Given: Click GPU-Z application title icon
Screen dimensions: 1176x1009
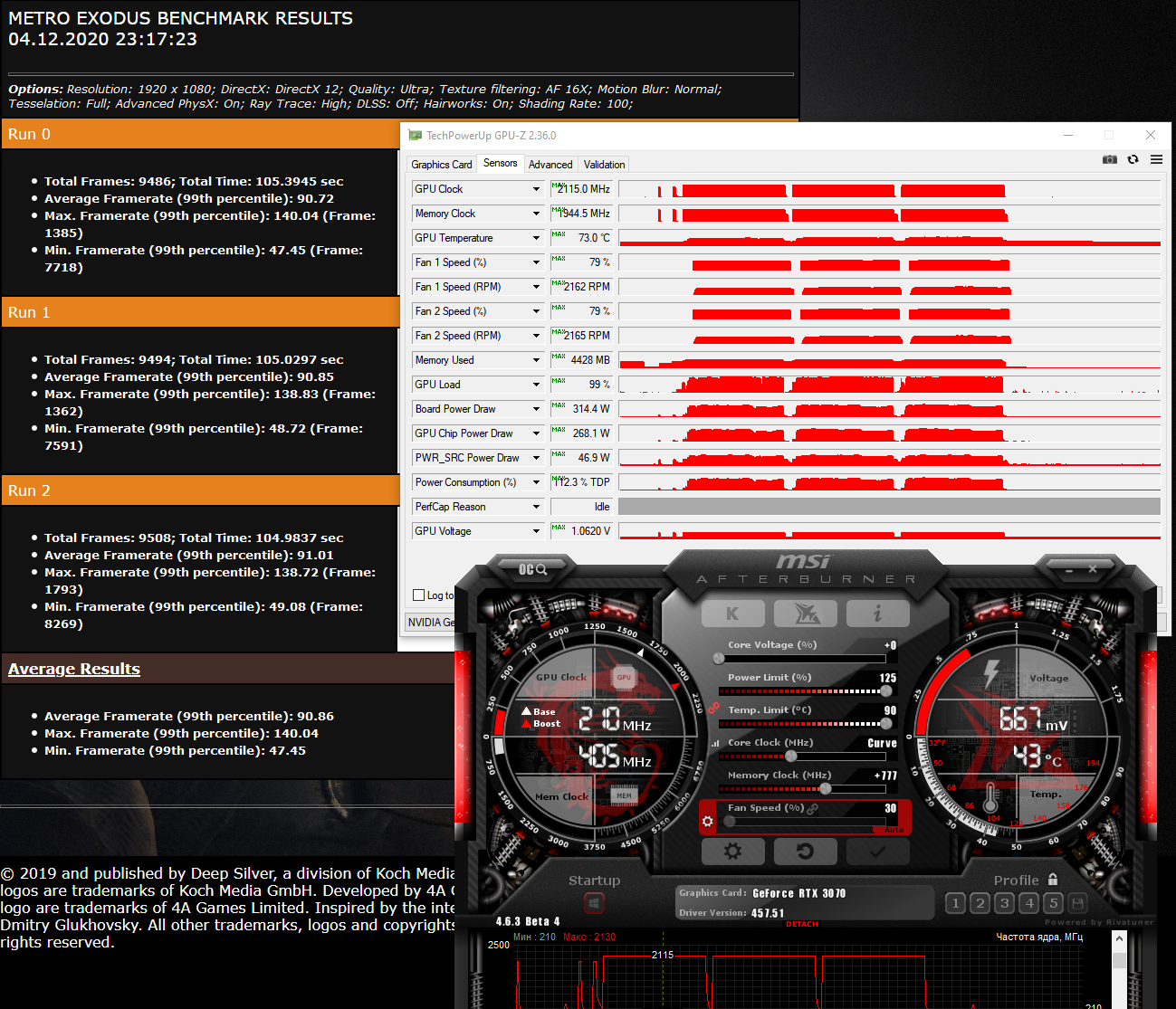Looking at the screenshot, I should [x=416, y=136].
